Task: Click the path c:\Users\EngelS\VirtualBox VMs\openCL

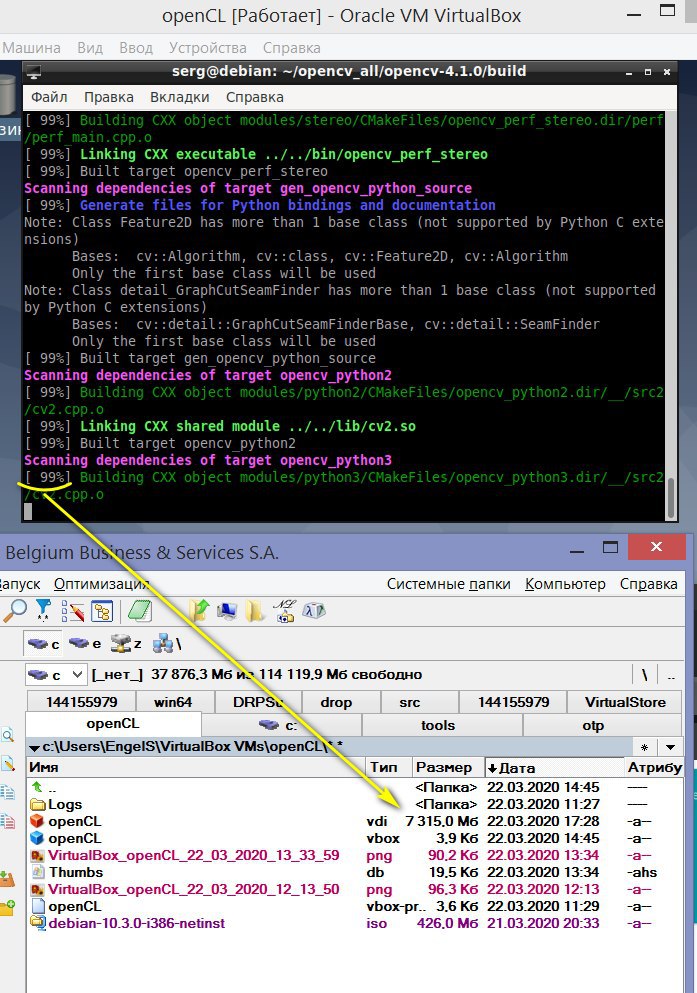Action: (x=183, y=747)
